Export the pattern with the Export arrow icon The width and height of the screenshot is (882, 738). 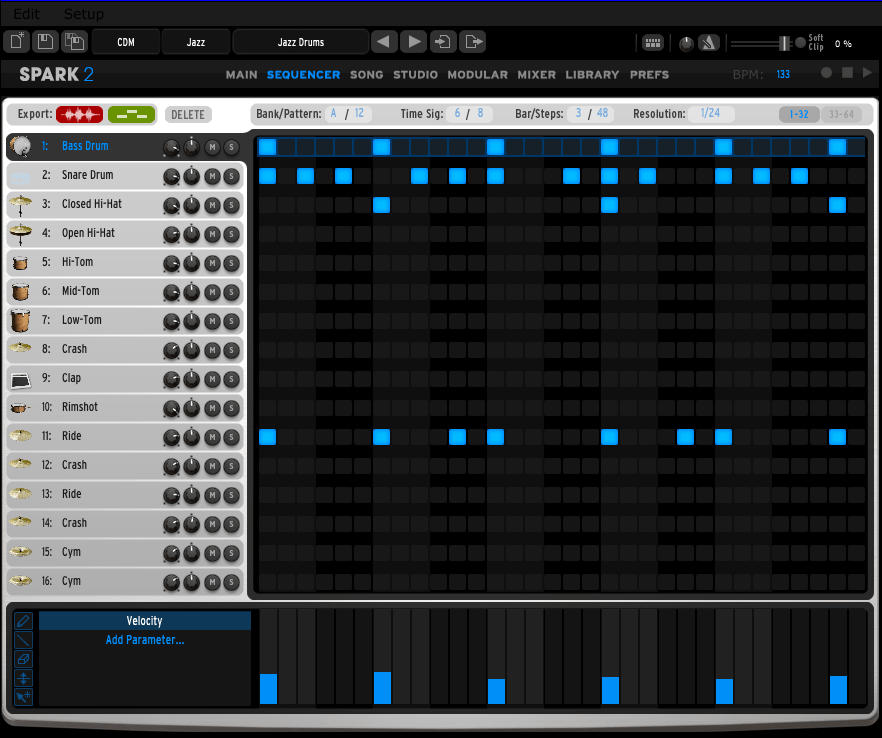pos(471,41)
